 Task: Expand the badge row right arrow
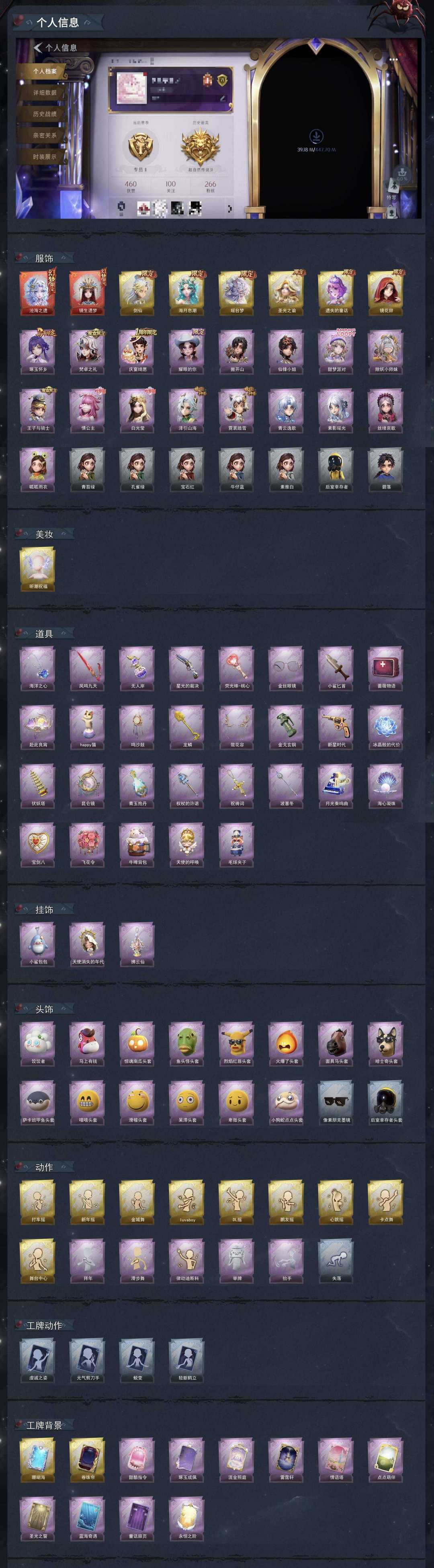(229, 208)
